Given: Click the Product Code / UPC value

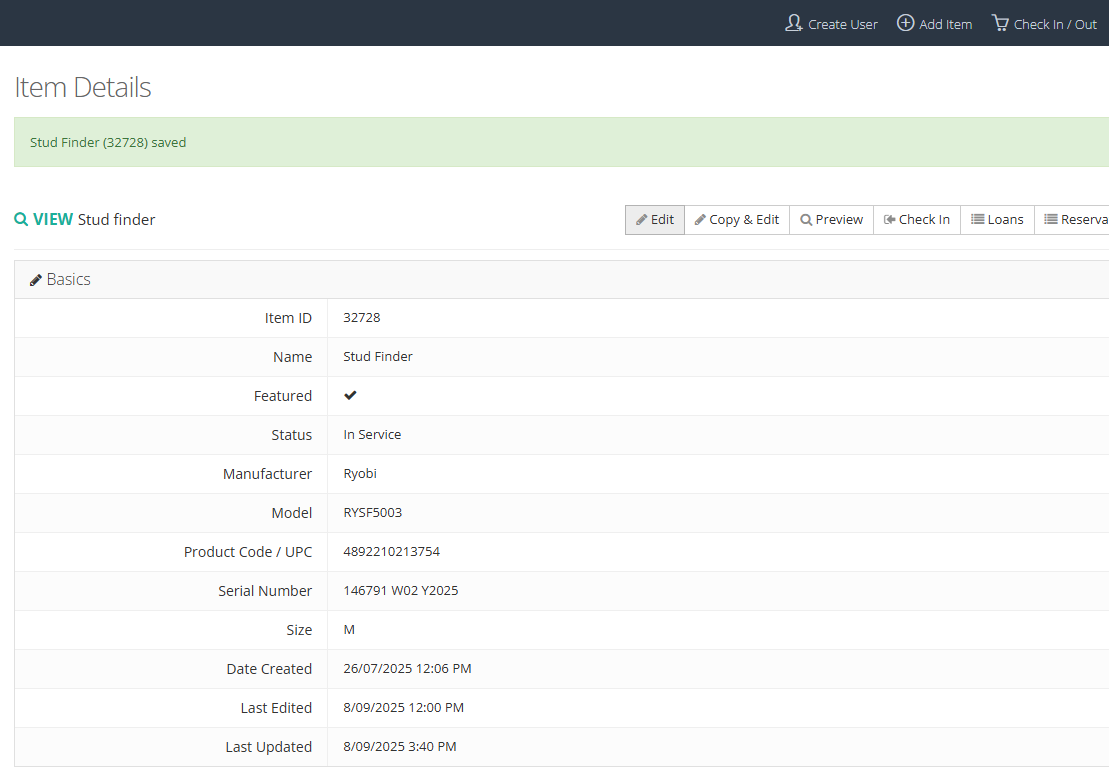Looking at the screenshot, I should 392,552.
